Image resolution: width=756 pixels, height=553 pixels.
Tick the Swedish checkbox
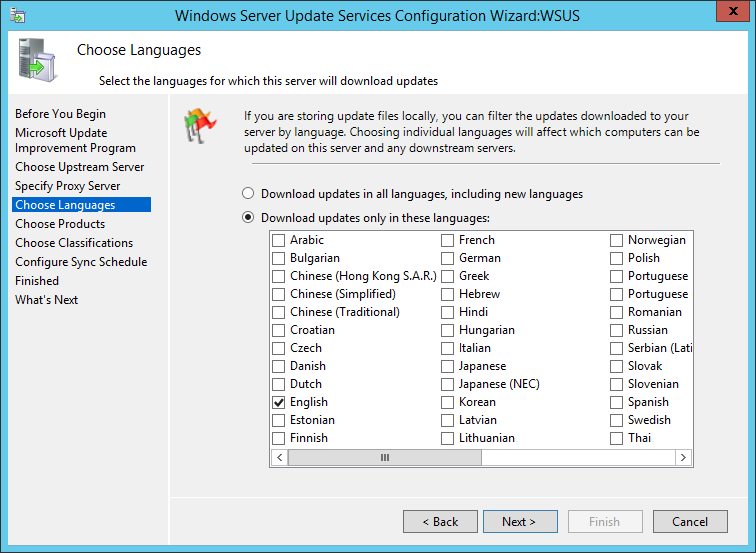(x=616, y=420)
